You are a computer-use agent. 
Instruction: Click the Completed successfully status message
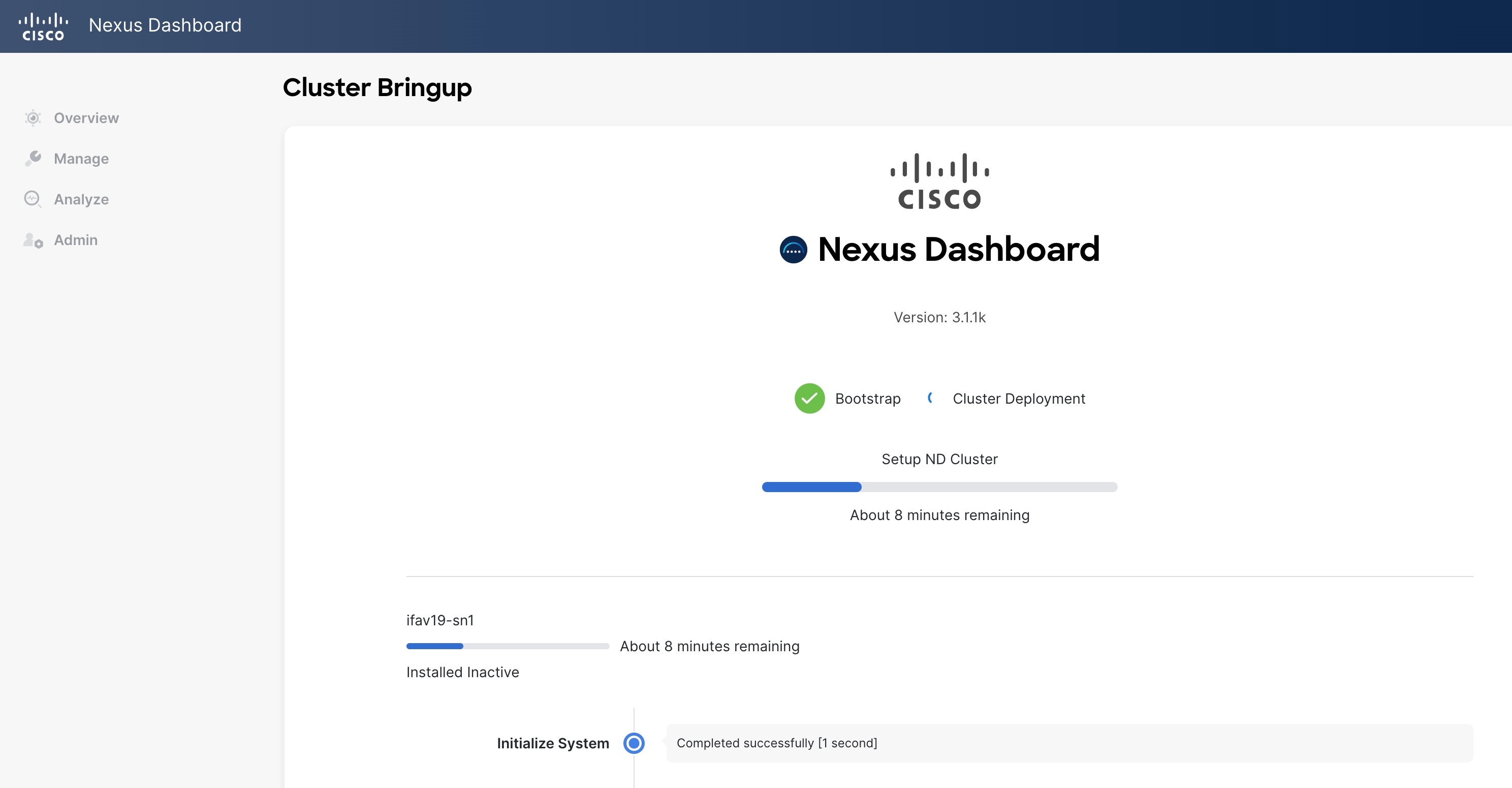click(x=776, y=743)
